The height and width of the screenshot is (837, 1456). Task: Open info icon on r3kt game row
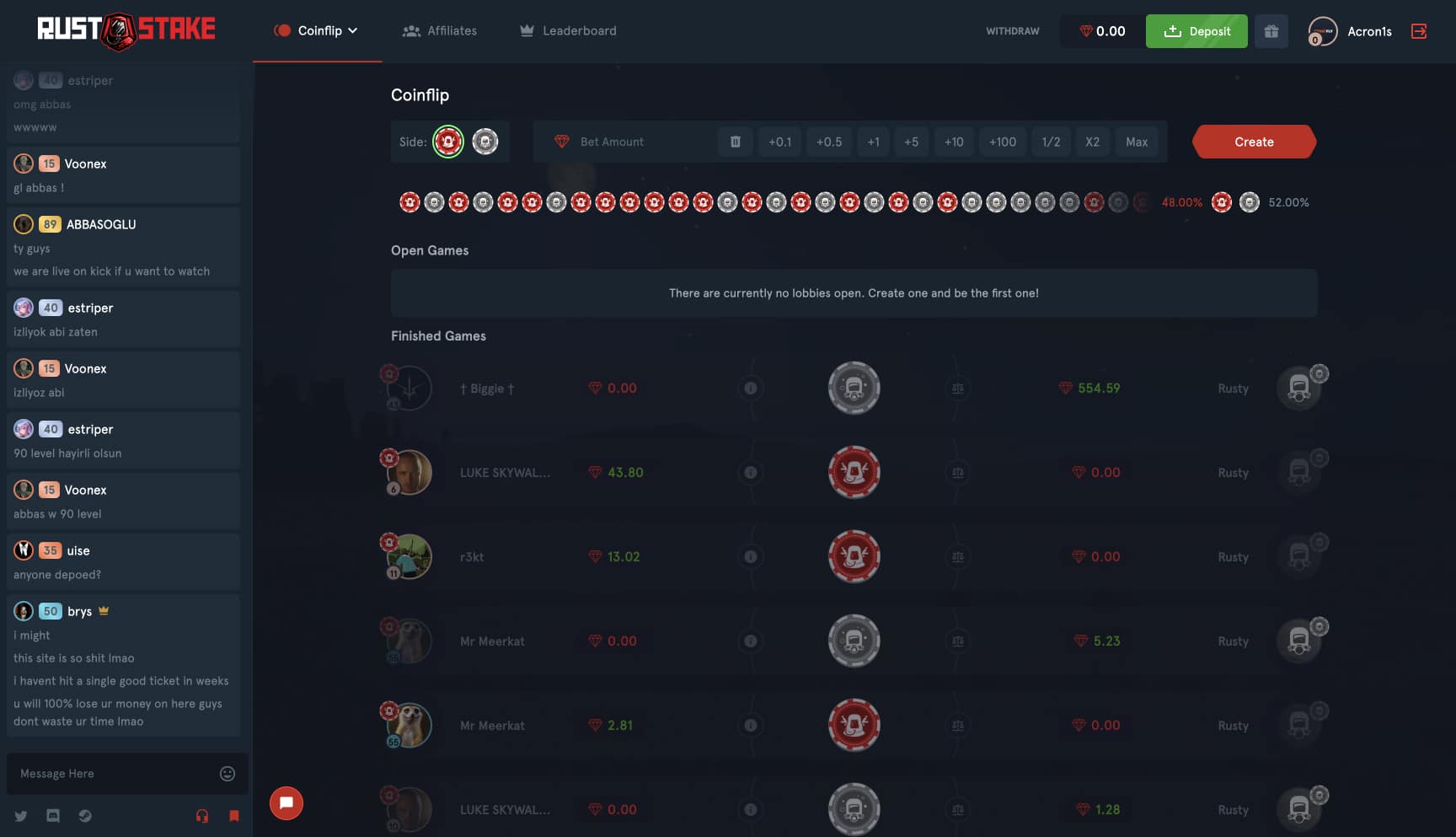coord(750,557)
